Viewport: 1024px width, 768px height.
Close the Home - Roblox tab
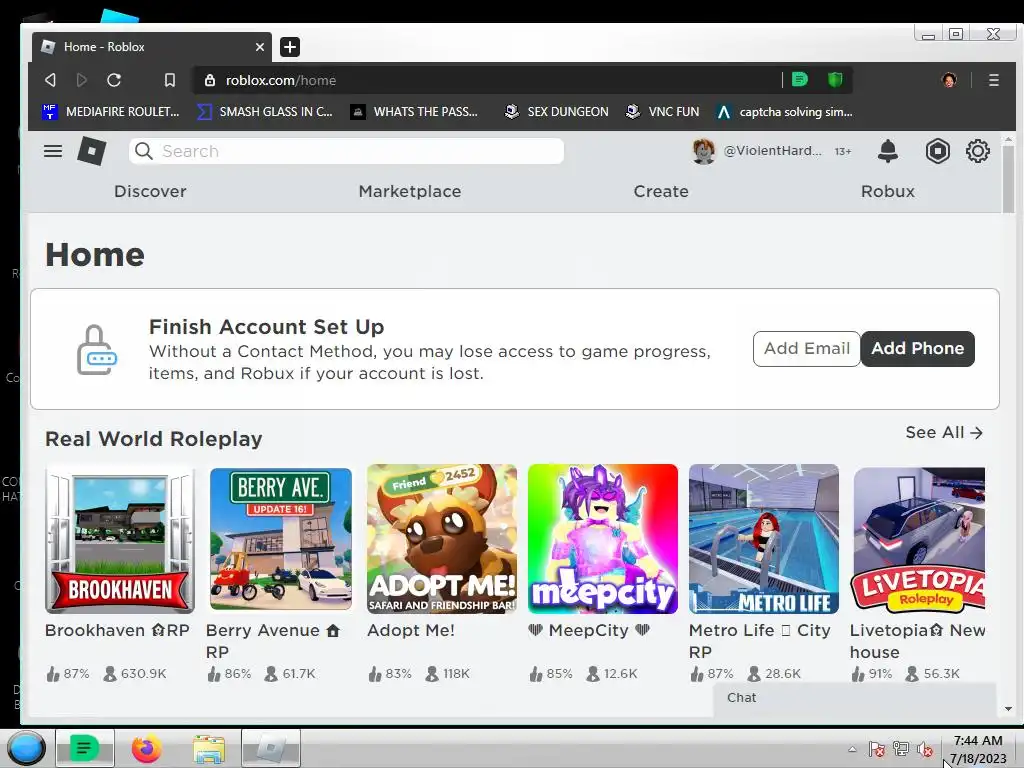point(259,47)
